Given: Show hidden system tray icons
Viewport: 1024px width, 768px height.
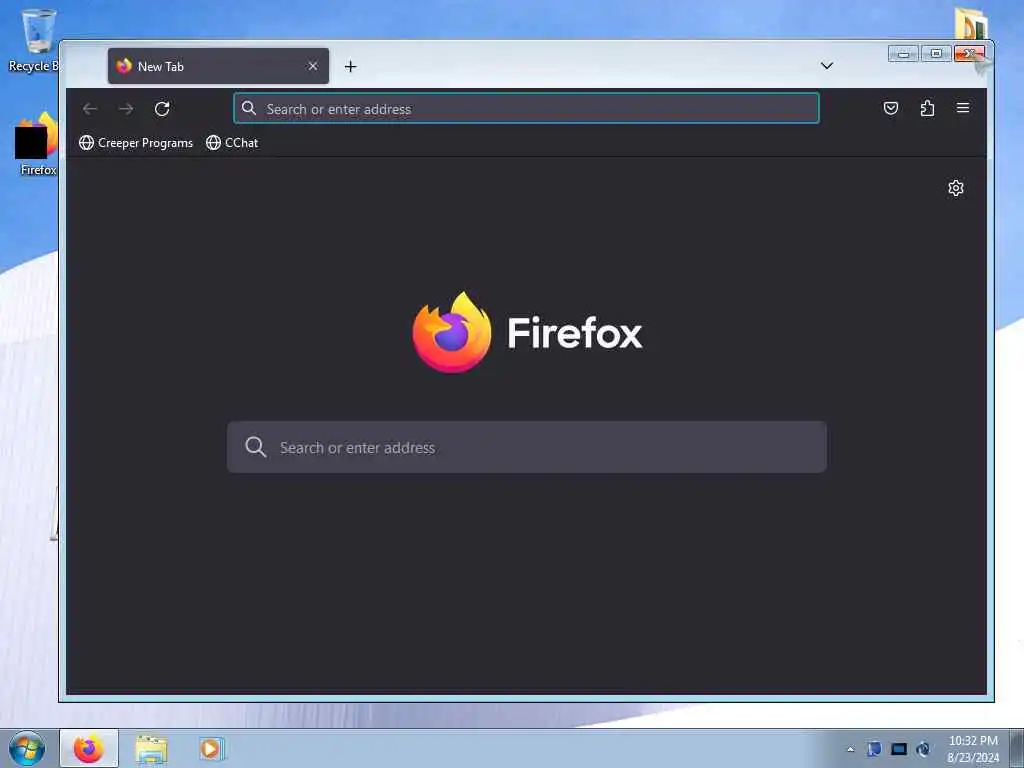Looking at the screenshot, I should 850,749.
